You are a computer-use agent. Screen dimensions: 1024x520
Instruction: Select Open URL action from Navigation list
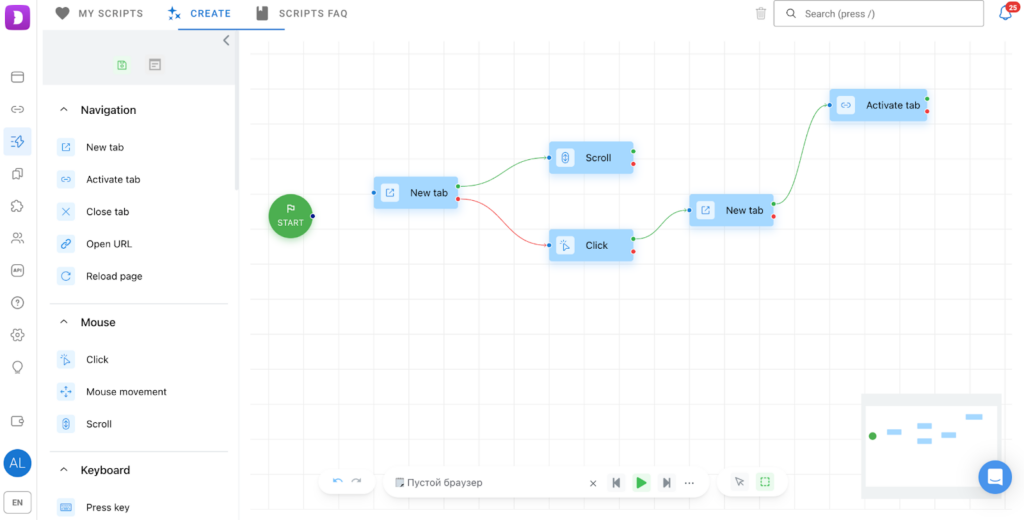pyautogui.click(x=108, y=244)
